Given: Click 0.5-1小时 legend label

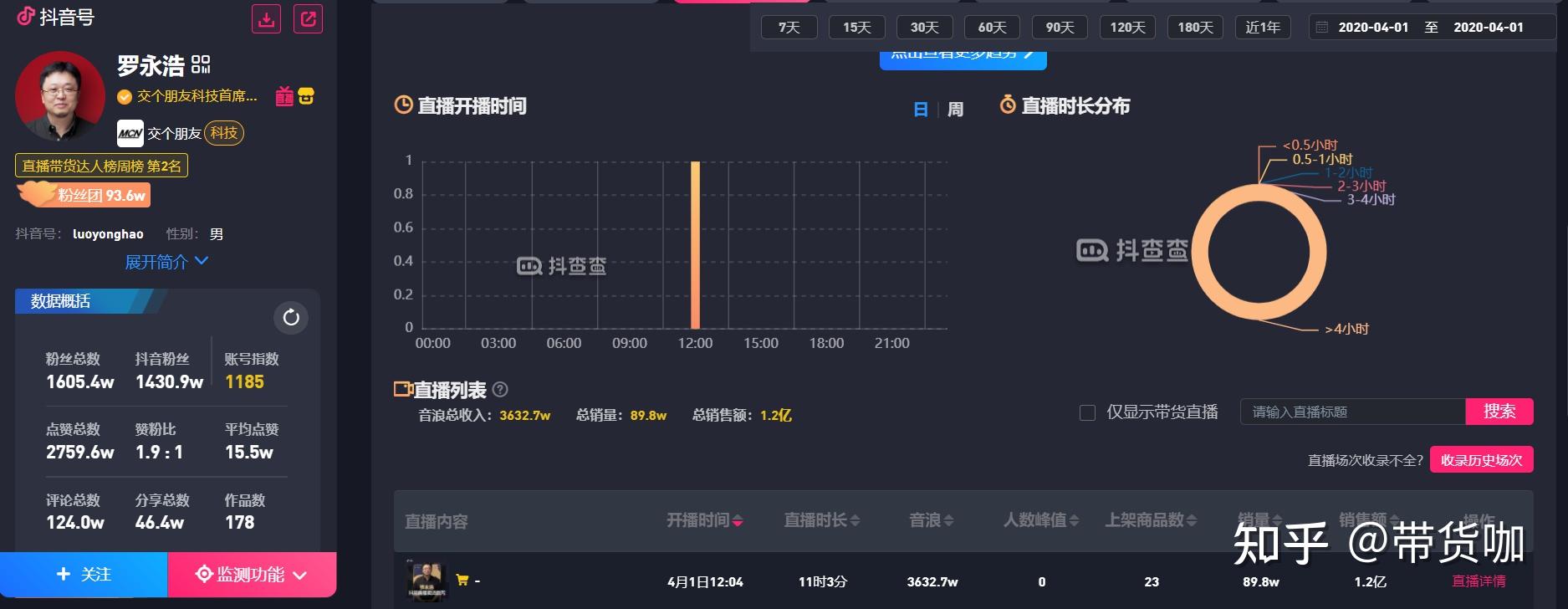Looking at the screenshot, I should point(1322,159).
